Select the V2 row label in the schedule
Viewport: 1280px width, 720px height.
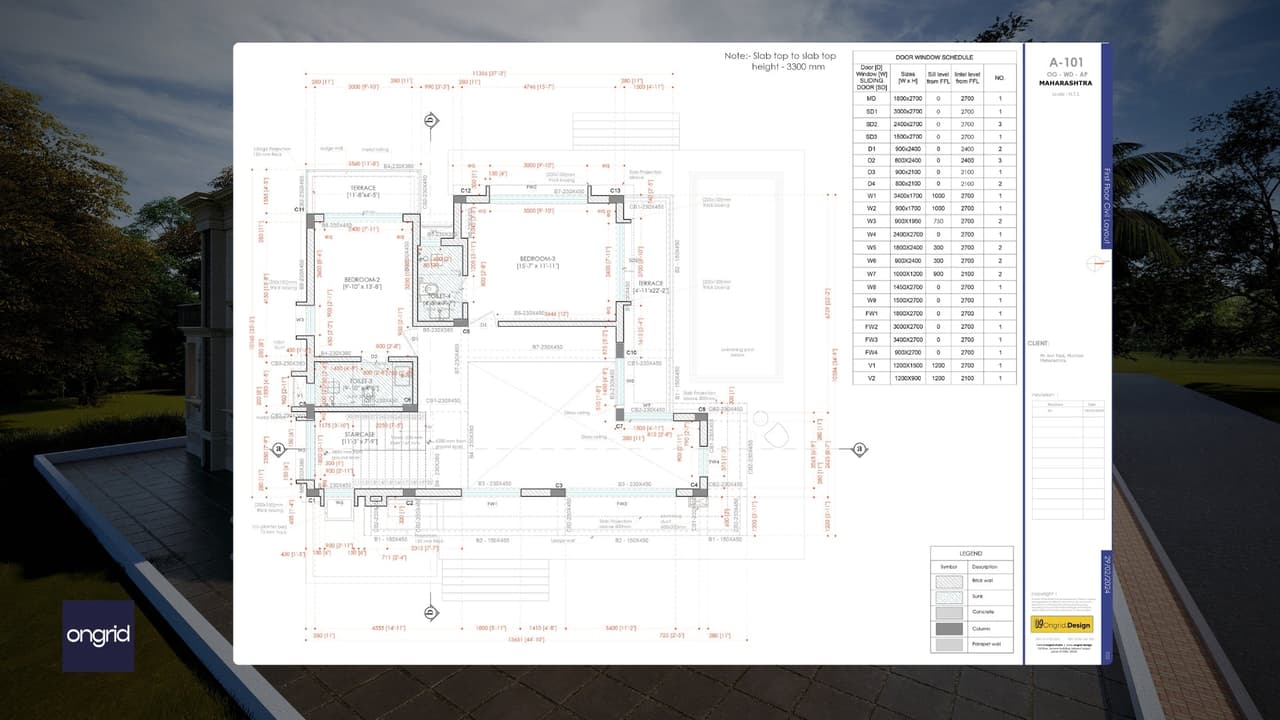(x=871, y=379)
